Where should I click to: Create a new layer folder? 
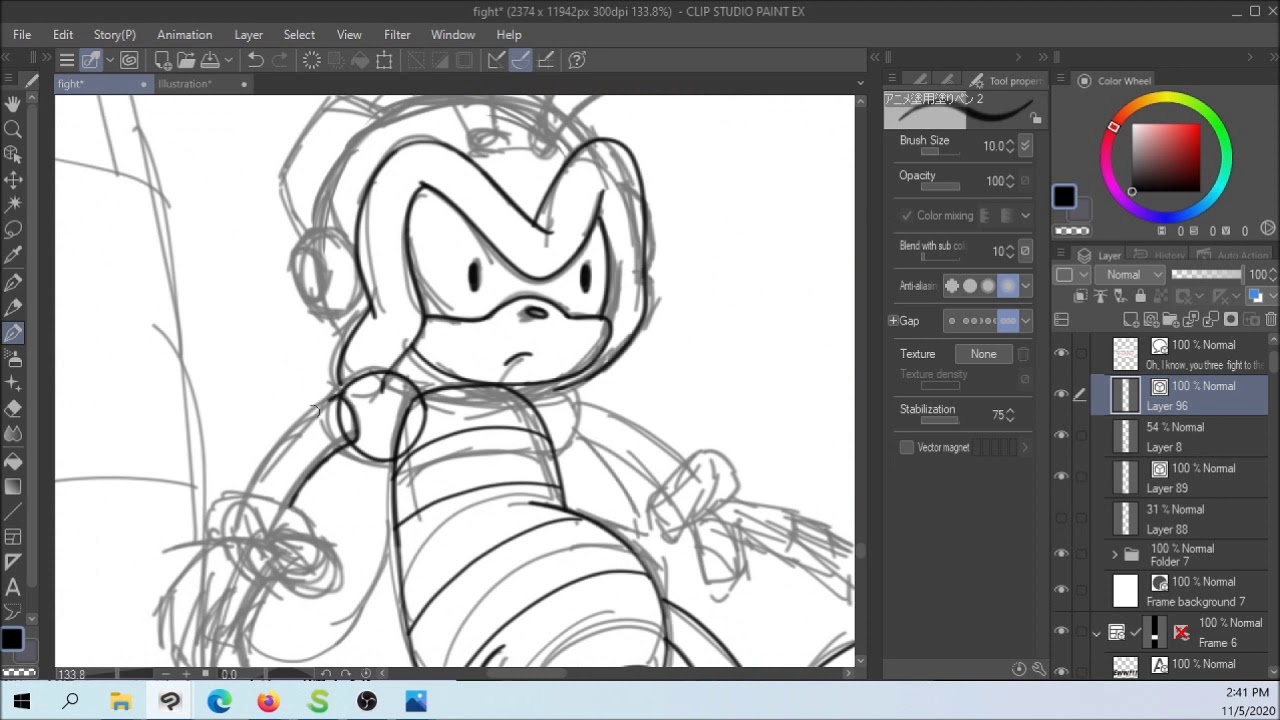1171,319
